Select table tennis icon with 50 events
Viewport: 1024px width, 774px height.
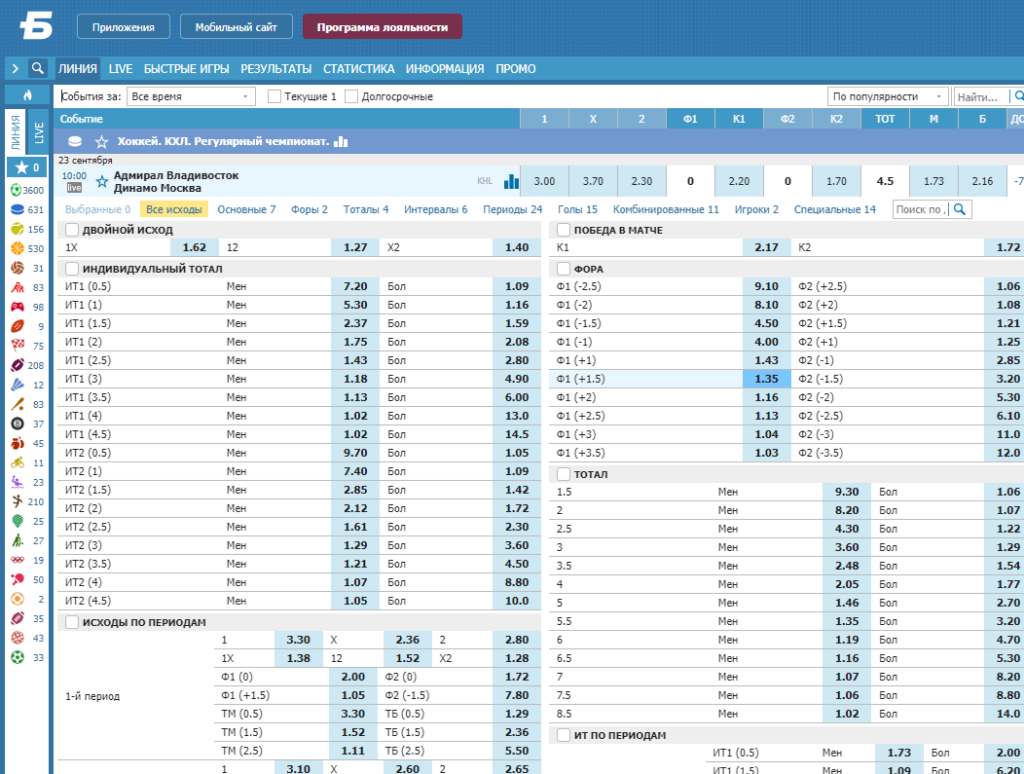tap(17, 579)
